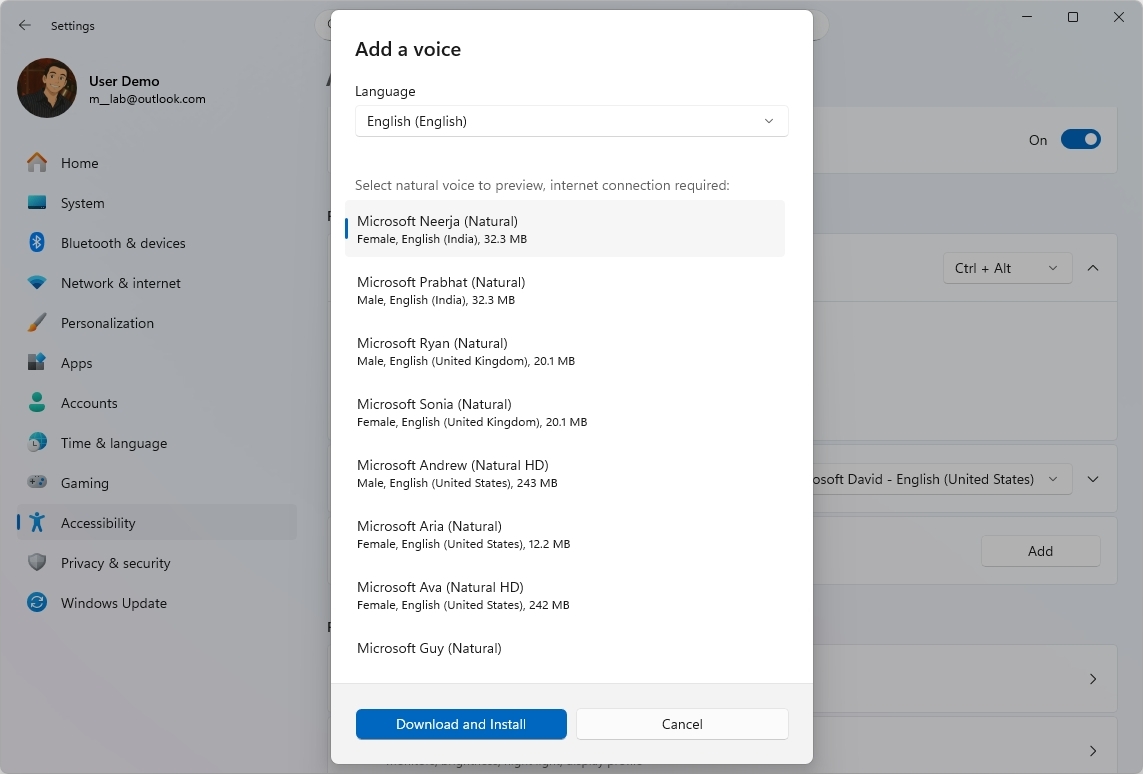Select Microsoft Neerja (Natural) voice

click(x=565, y=229)
